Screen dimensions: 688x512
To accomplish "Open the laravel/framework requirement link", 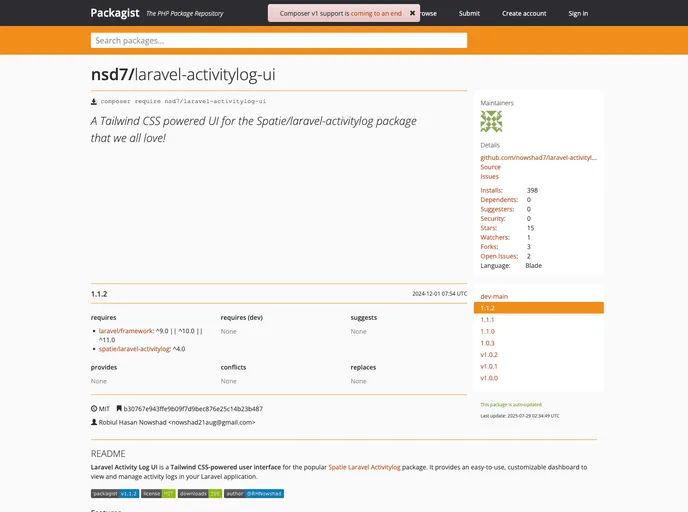I will [x=125, y=331].
